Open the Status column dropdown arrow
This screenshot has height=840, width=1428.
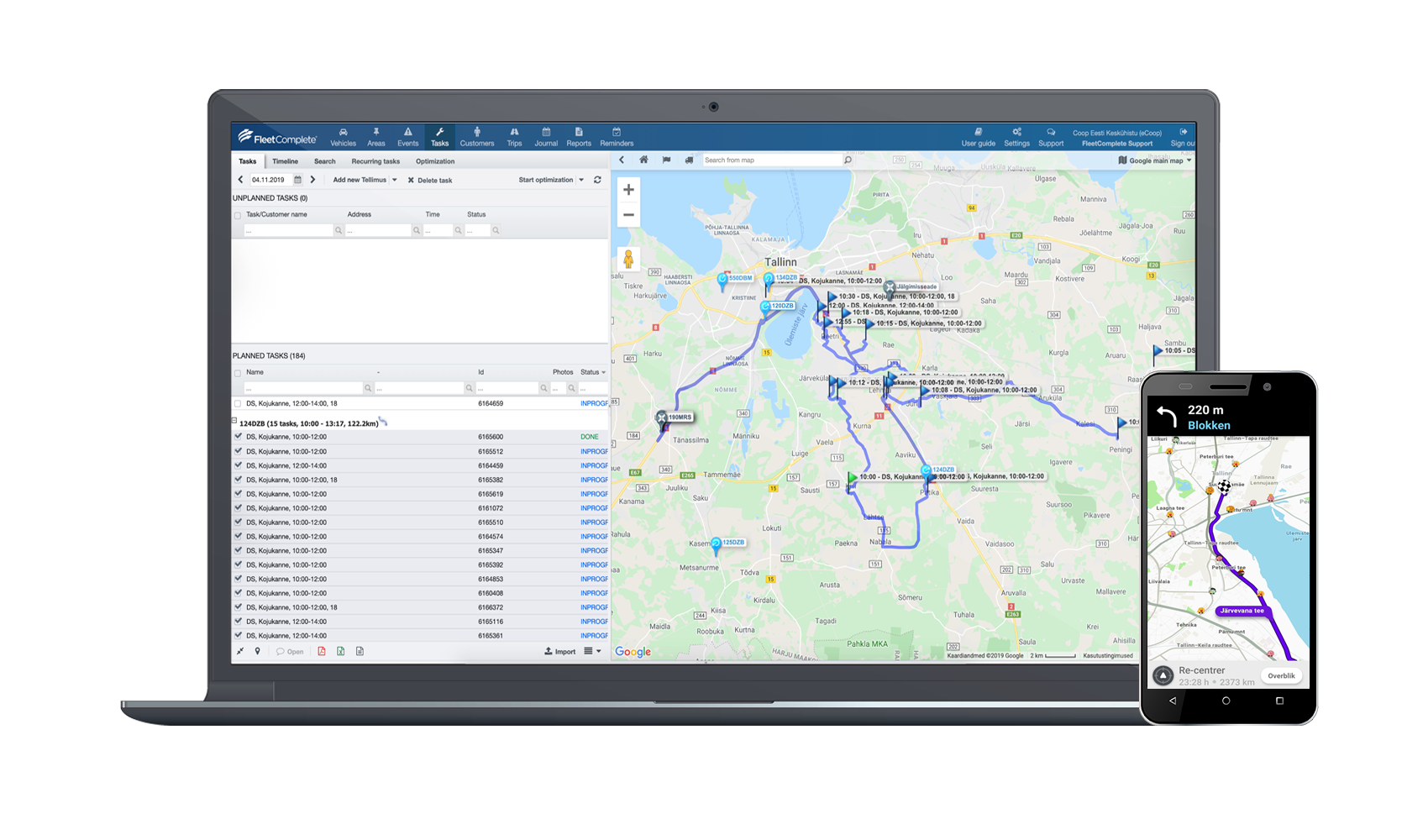pyautogui.click(x=603, y=372)
